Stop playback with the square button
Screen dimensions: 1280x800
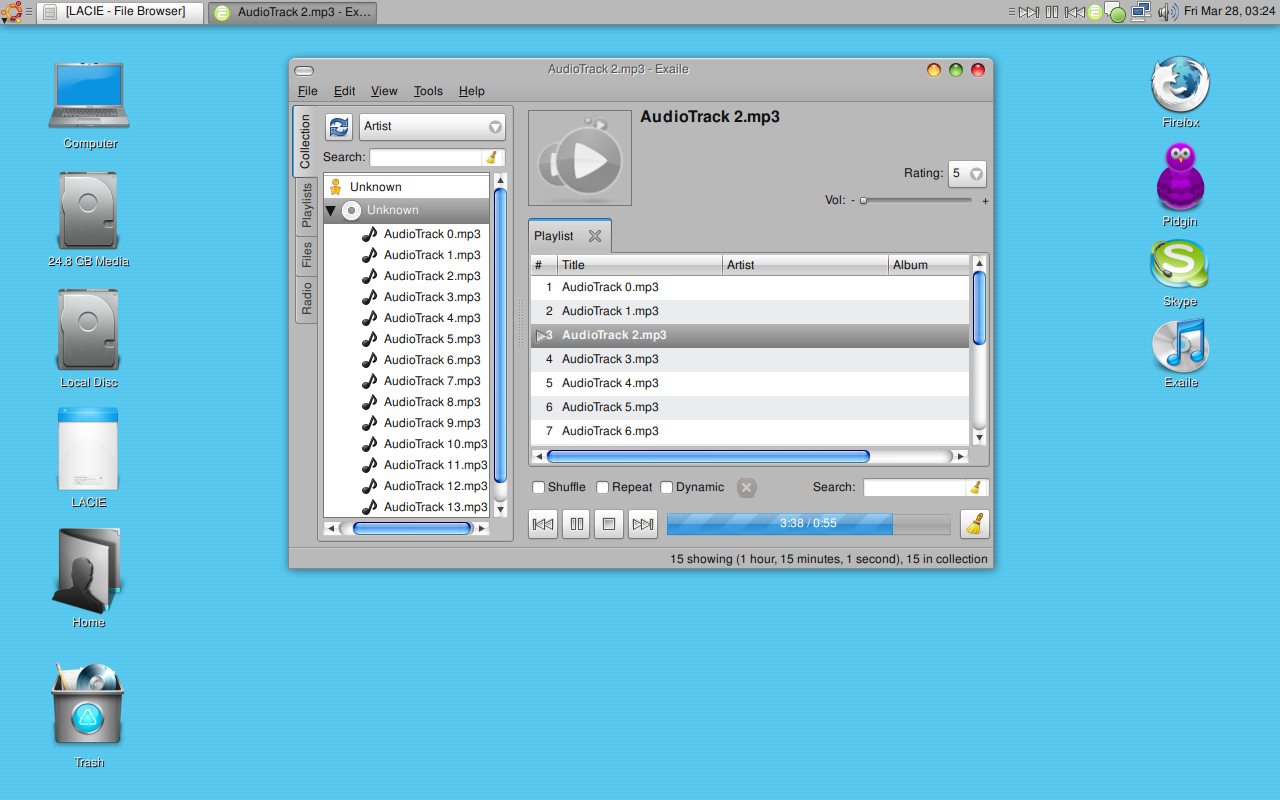609,524
